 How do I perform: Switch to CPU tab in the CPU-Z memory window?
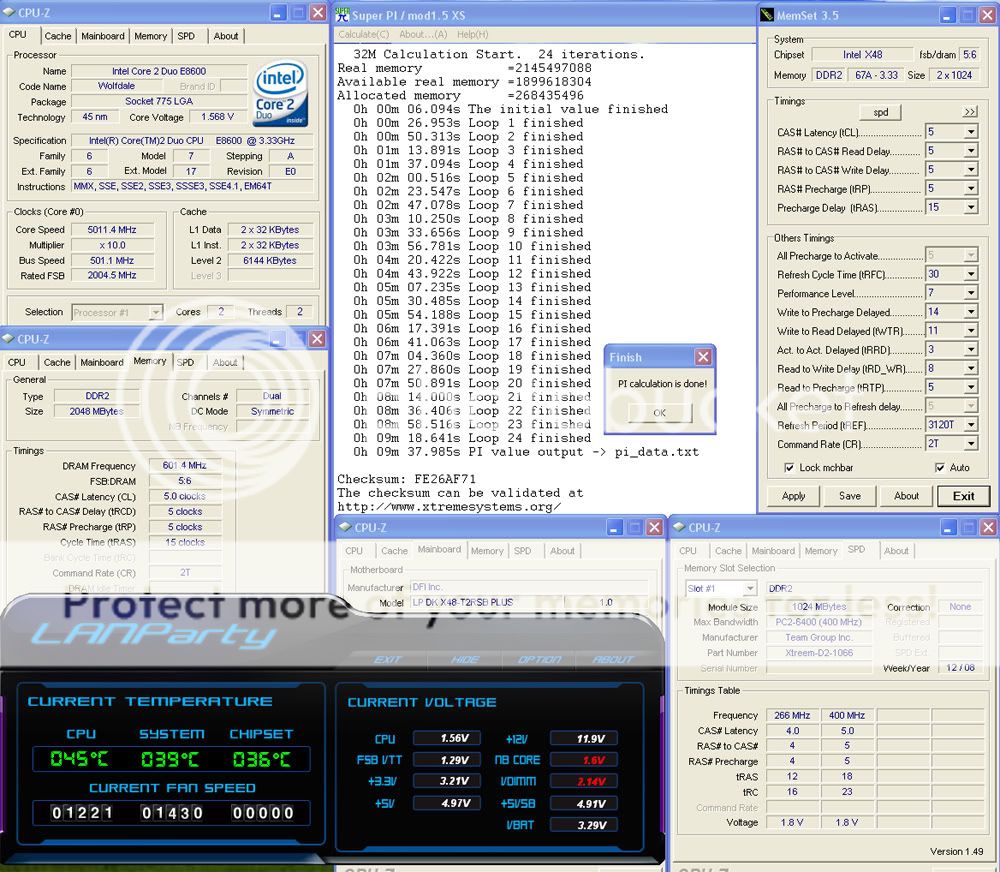[x=17, y=362]
